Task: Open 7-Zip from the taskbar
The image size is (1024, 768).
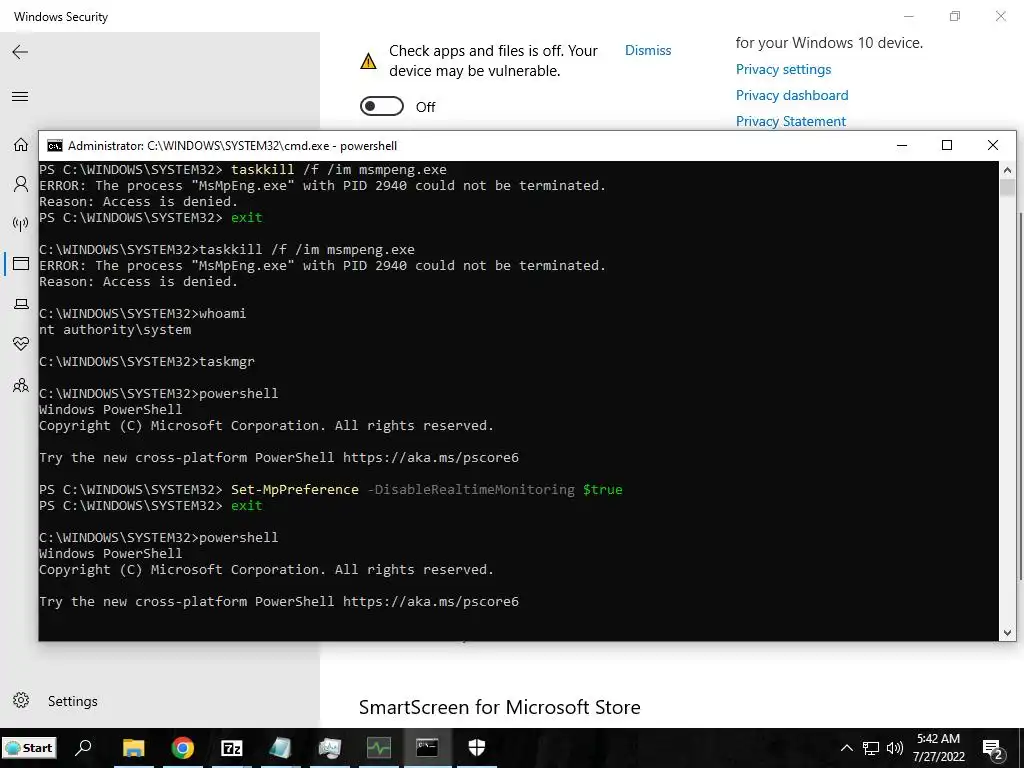Action: click(x=232, y=748)
